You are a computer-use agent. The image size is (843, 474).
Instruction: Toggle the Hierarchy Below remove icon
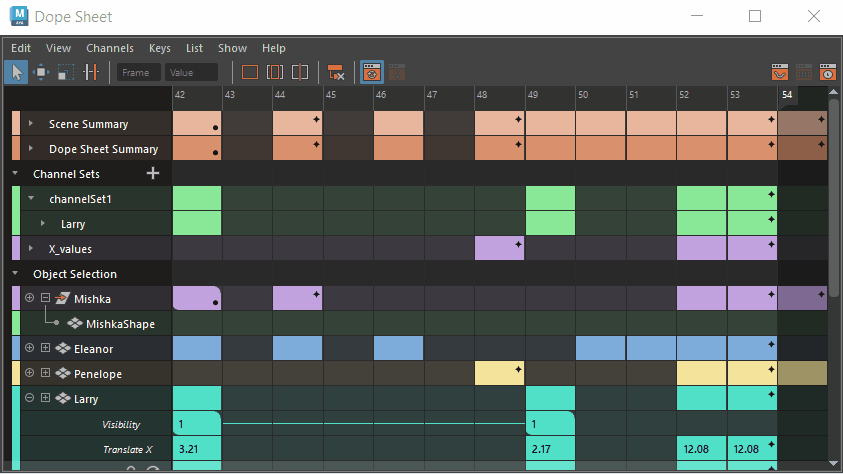[x=336, y=72]
